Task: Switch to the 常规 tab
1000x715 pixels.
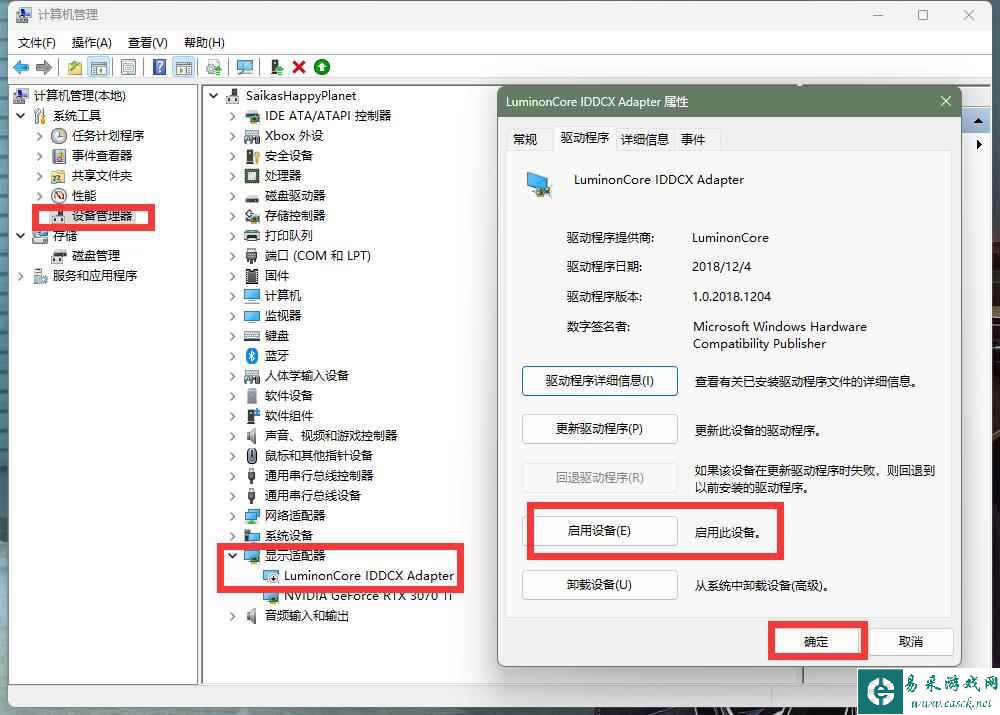Action: (x=525, y=139)
